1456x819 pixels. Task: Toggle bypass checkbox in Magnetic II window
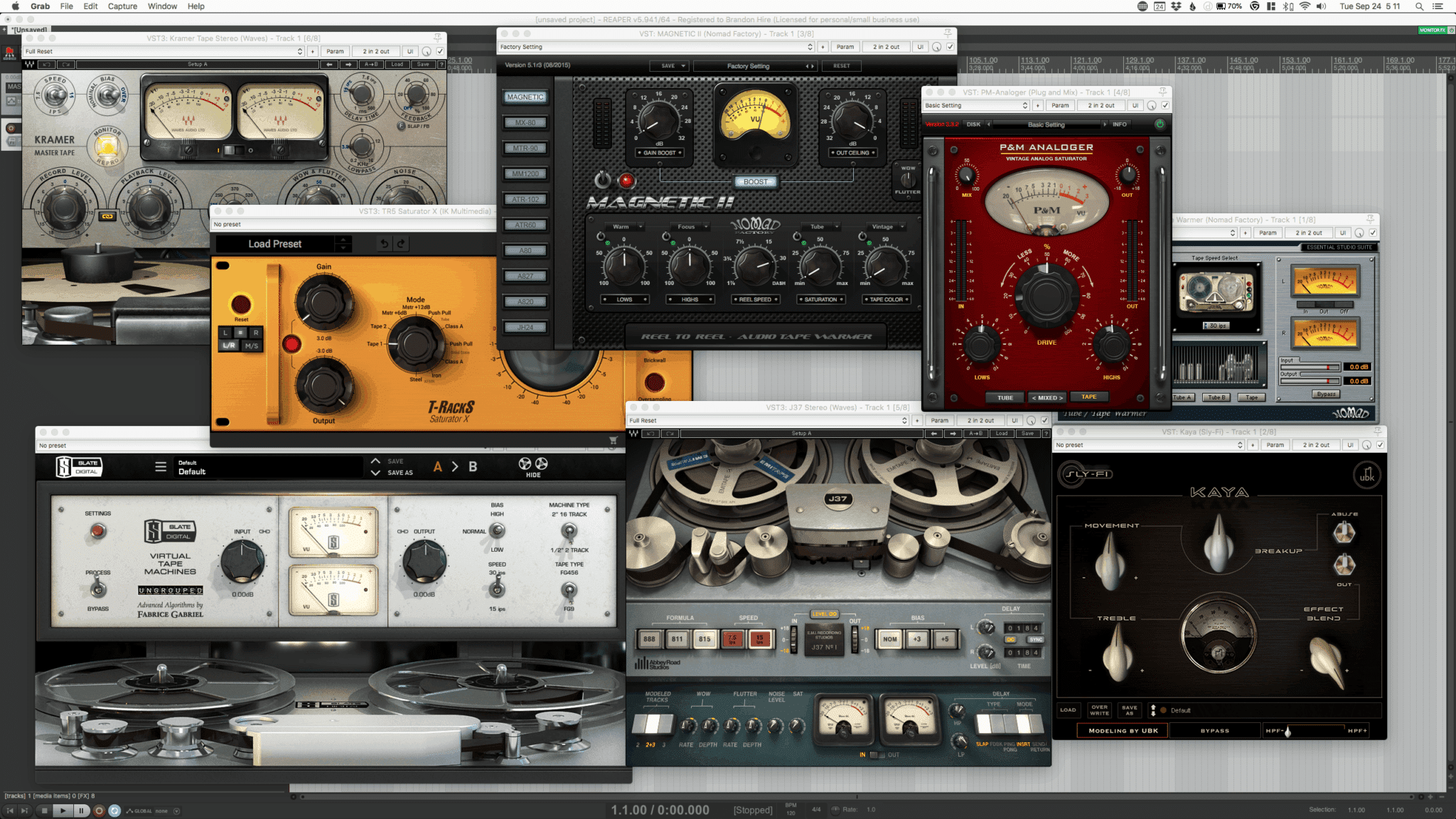pos(951,47)
